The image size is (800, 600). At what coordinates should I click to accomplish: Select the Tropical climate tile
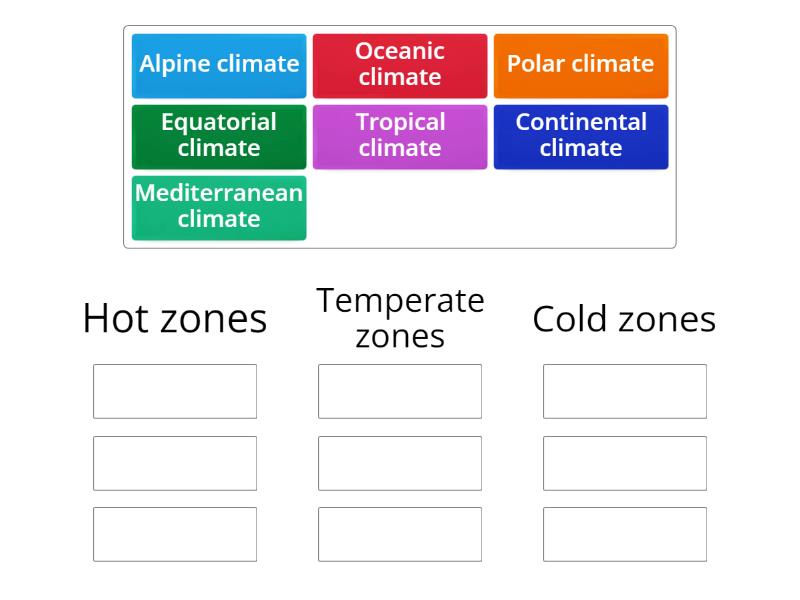tap(400, 136)
